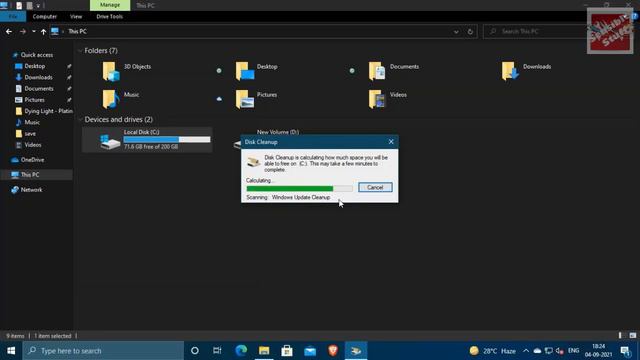Open the Videos folder in Folders section
This screenshot has width=640, height=360.
click(x=387, y=99)
